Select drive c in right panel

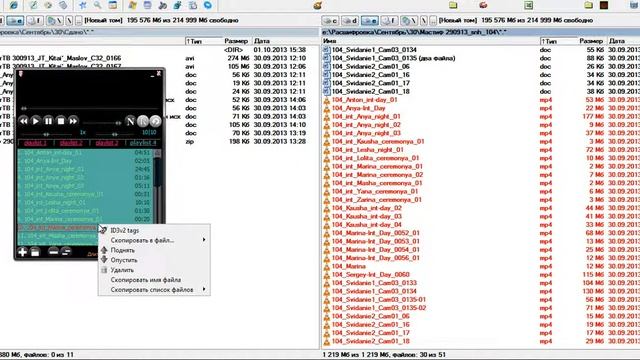pyautogui.click(x=331, y=20)
